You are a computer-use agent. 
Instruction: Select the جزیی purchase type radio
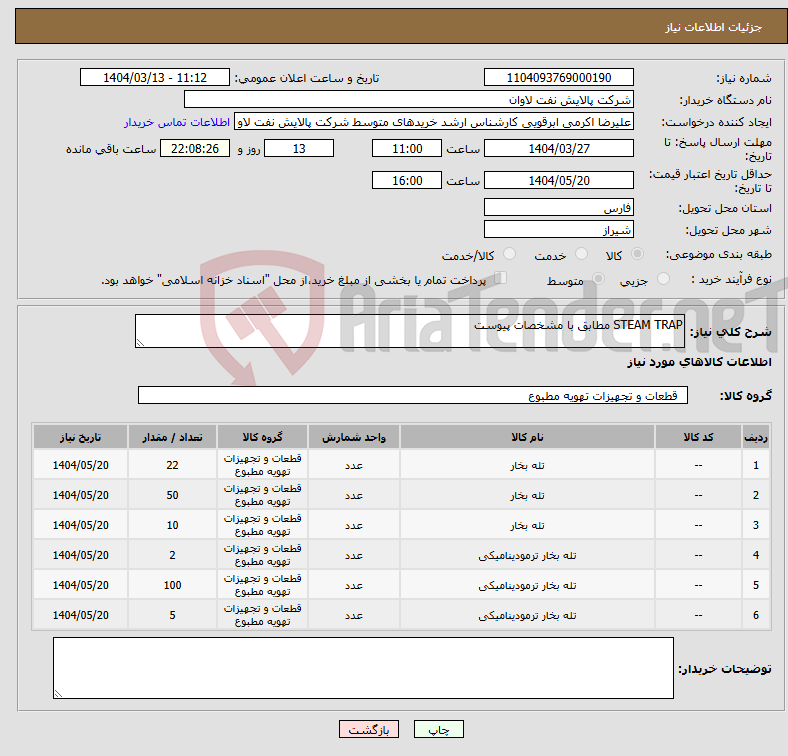click(x=663, y=278)
